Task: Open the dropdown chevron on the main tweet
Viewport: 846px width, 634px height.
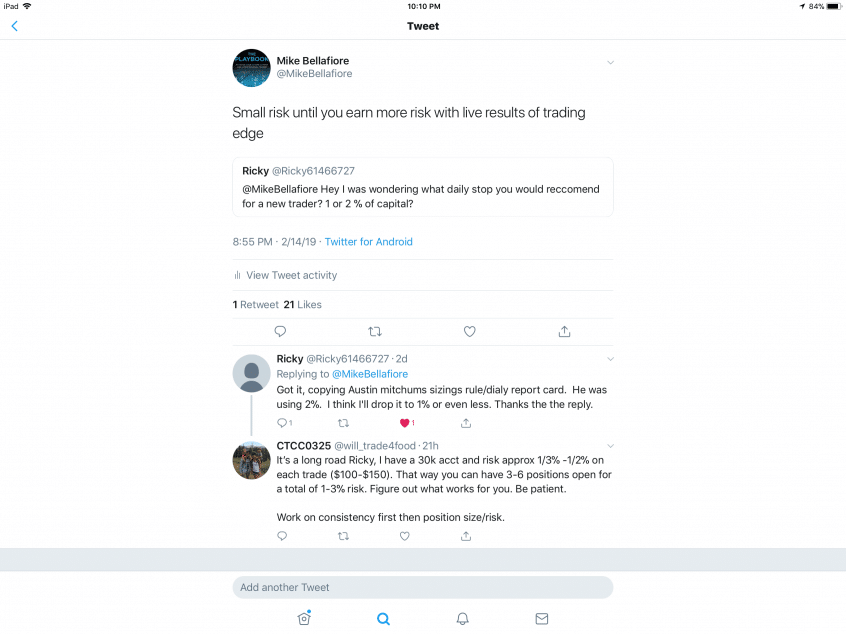Action: tap(610, 62)
